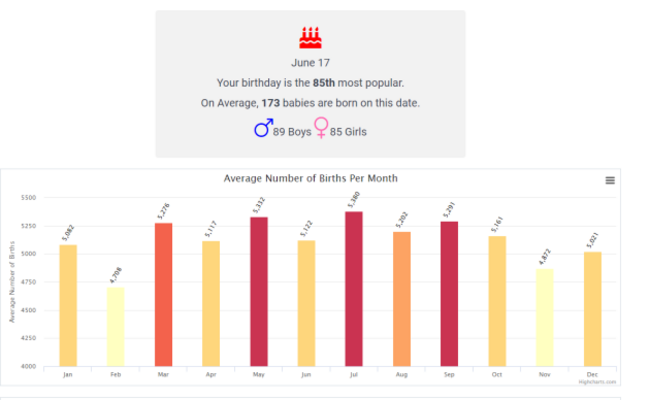
Task: Click the blue male symbol icon
Action: (x=263, y=128)
